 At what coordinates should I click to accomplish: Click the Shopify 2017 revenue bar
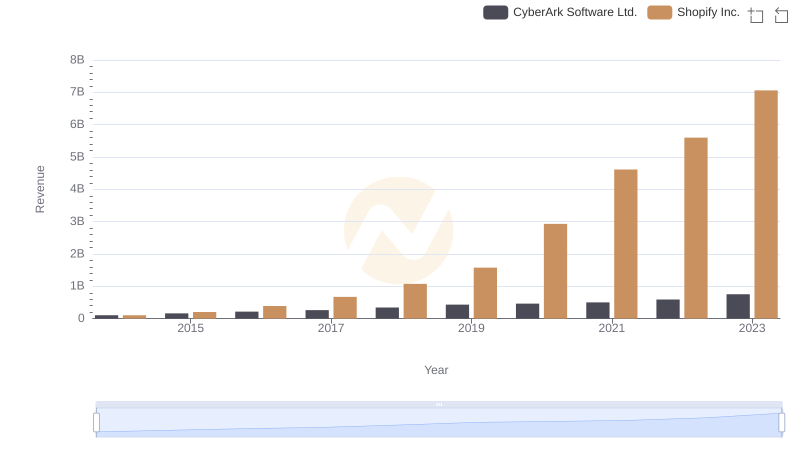coord(345,308)
